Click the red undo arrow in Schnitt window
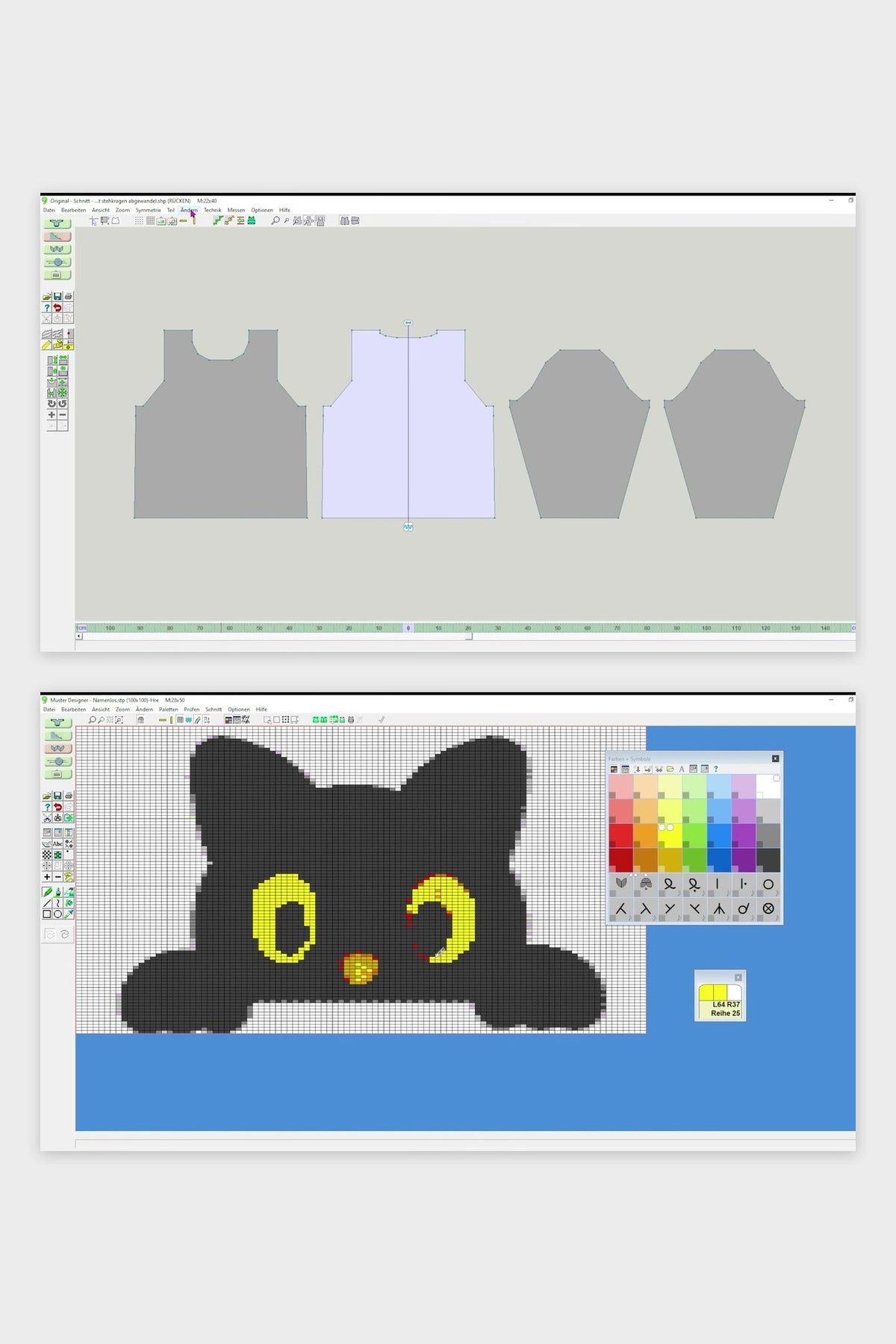Screen dimensions: 896x1344 pyautogui.click(x=57, y=308)
